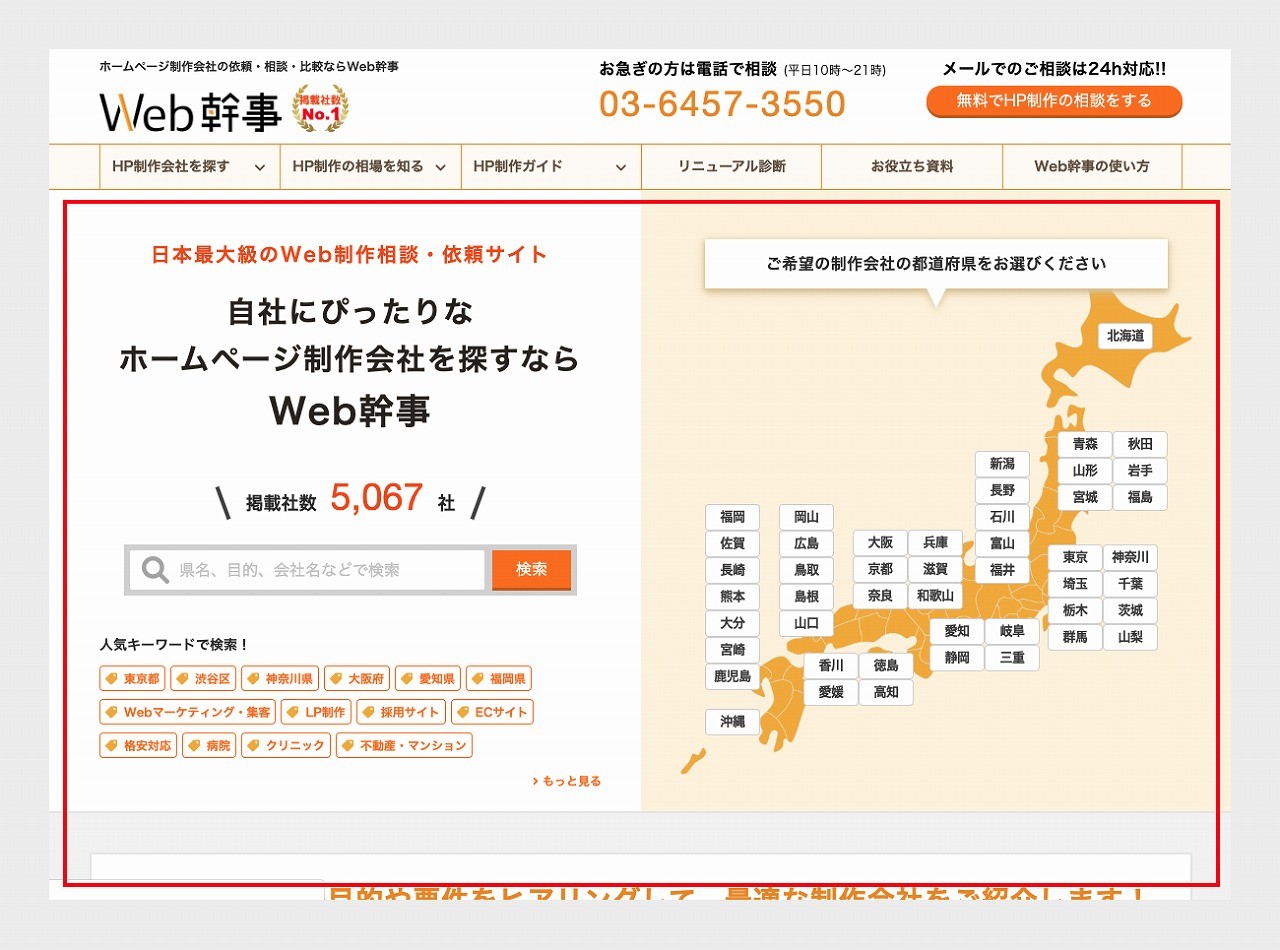Choose 愛知 on the map

(x=957, y=631)
